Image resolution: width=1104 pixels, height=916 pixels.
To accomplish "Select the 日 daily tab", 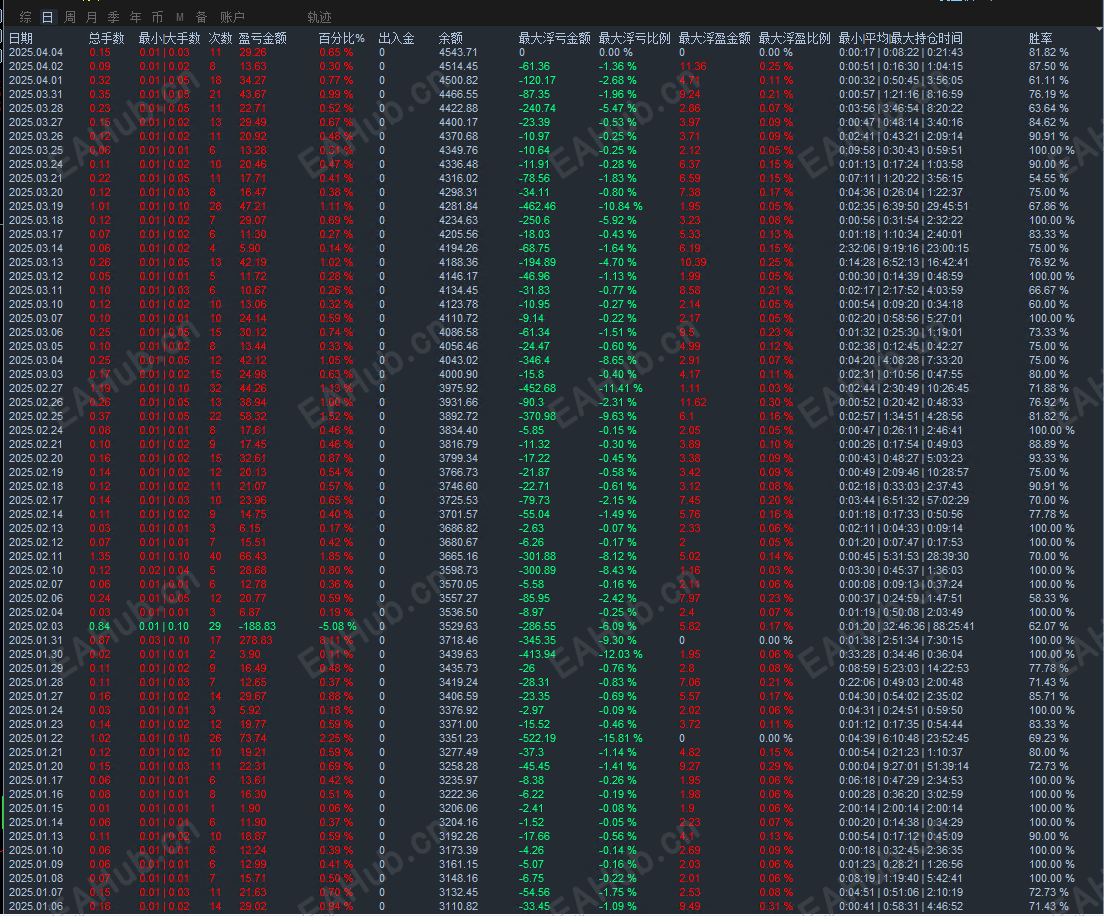I will [47, 17].
